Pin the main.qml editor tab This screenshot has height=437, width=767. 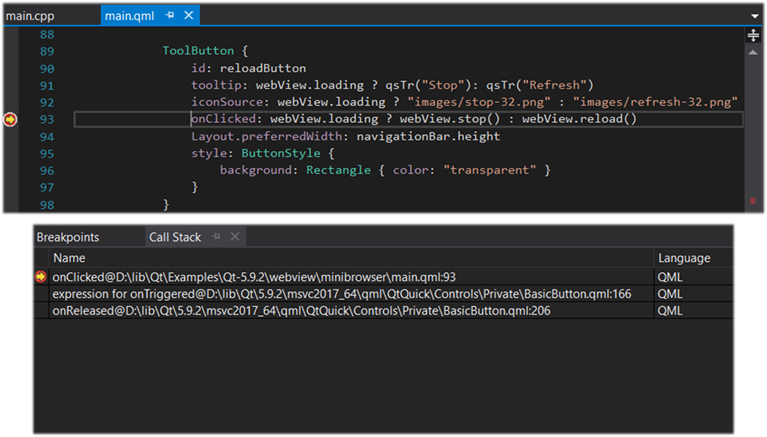[171, 16]
